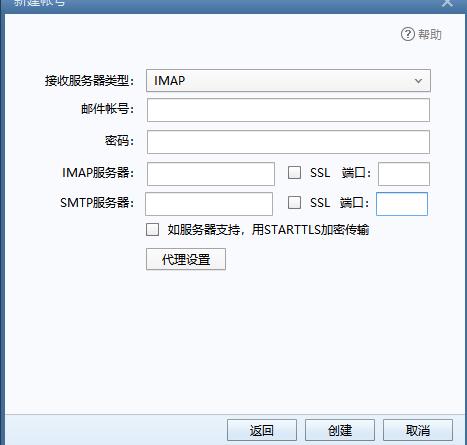
Task: Click the 取消 cancel button
Action: [418, 430]
